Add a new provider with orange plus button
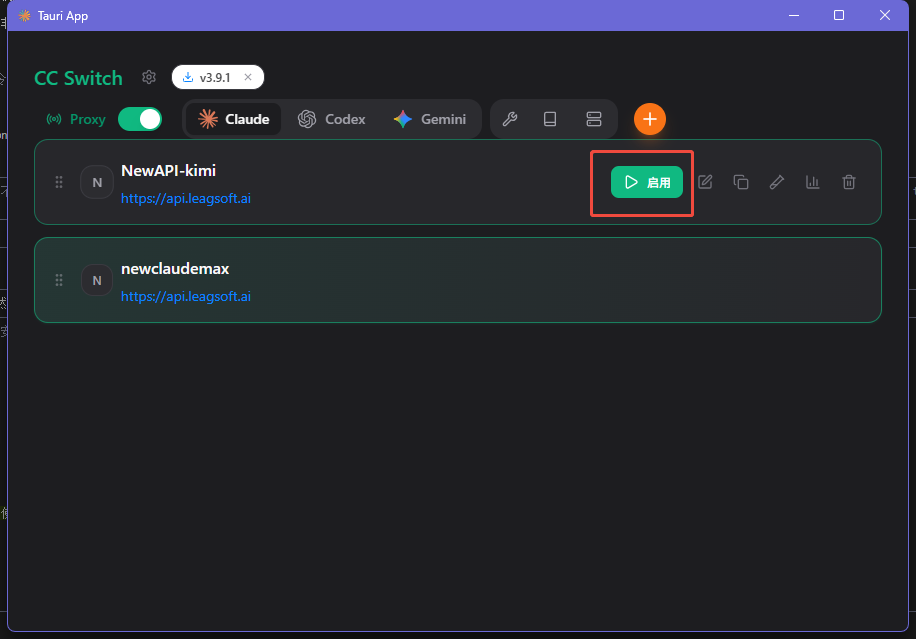 (x=650, y=119)
